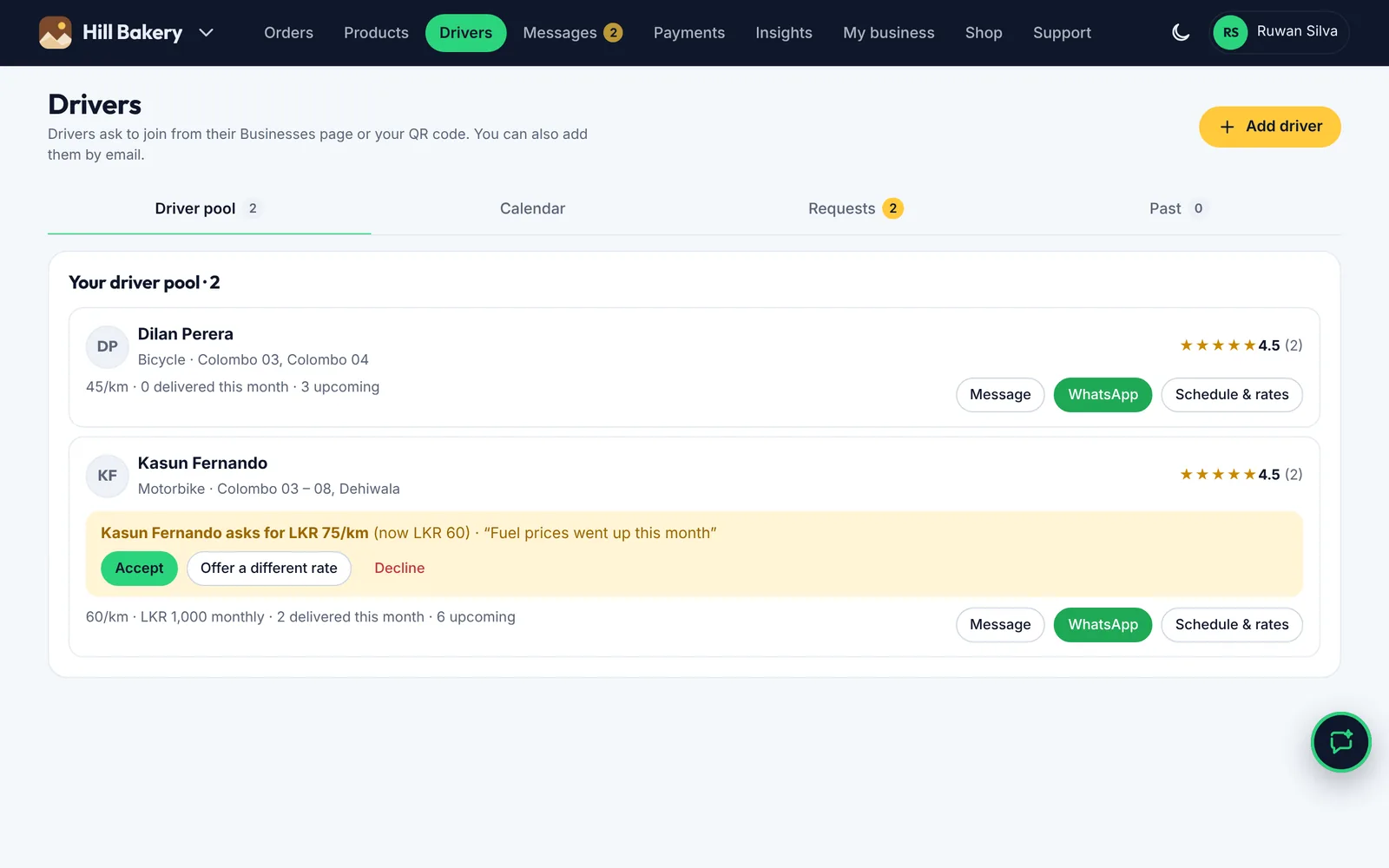
Task: Message Dilan Perera
Action: pyautogui.click(x=1000, y=395)
